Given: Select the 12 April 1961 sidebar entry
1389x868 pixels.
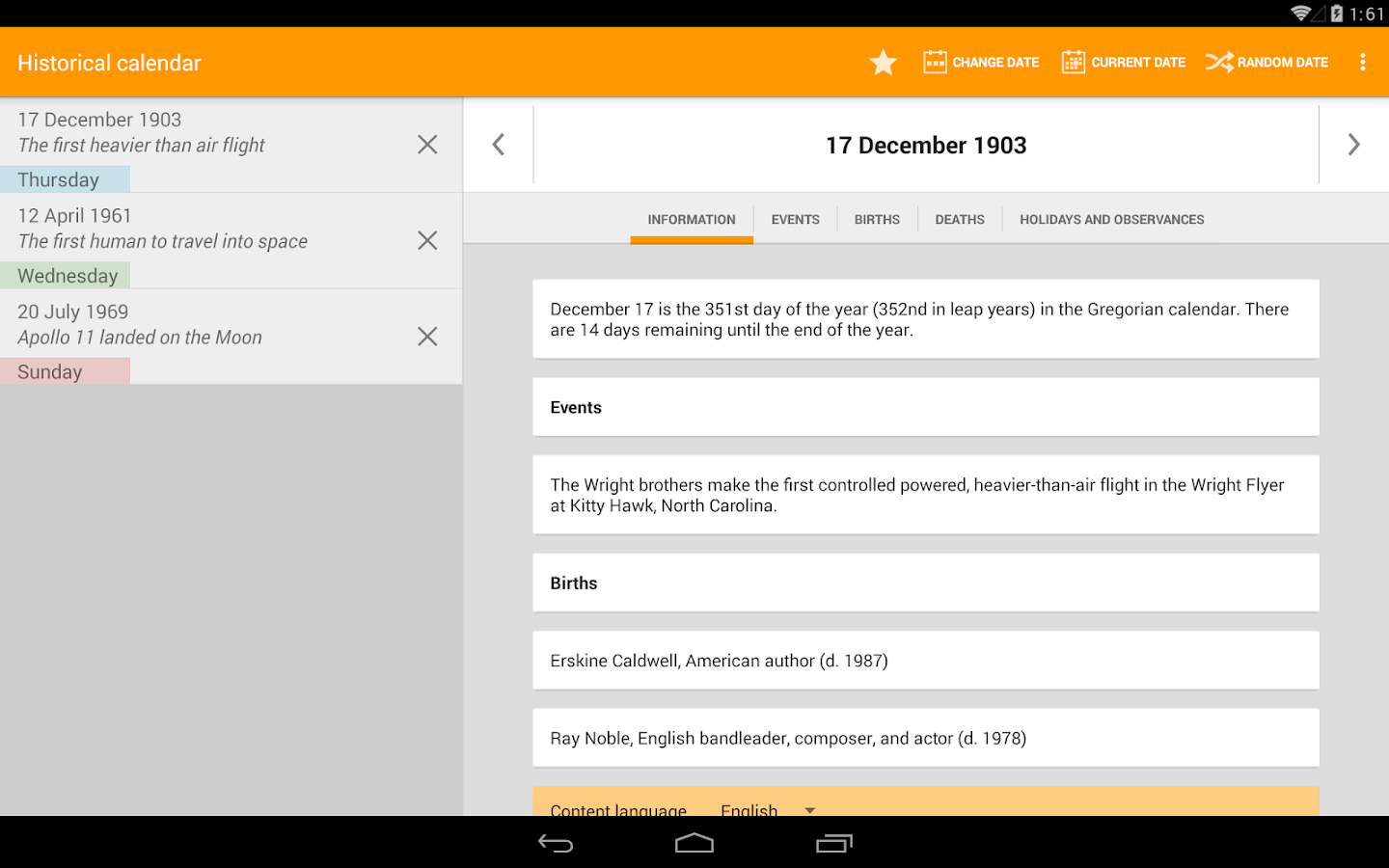Looking at the screenshot, I should click(x=193, y=240).
